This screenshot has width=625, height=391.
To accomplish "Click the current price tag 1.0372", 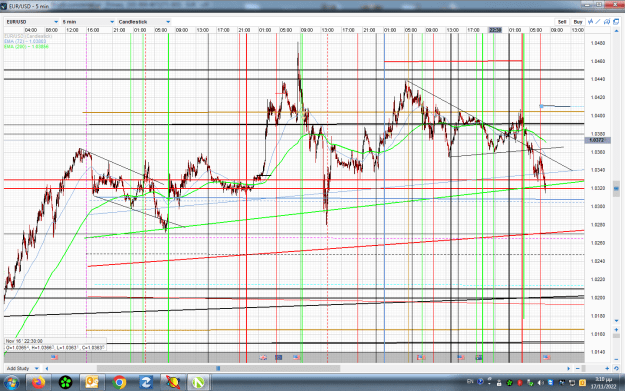I will 597,140.
